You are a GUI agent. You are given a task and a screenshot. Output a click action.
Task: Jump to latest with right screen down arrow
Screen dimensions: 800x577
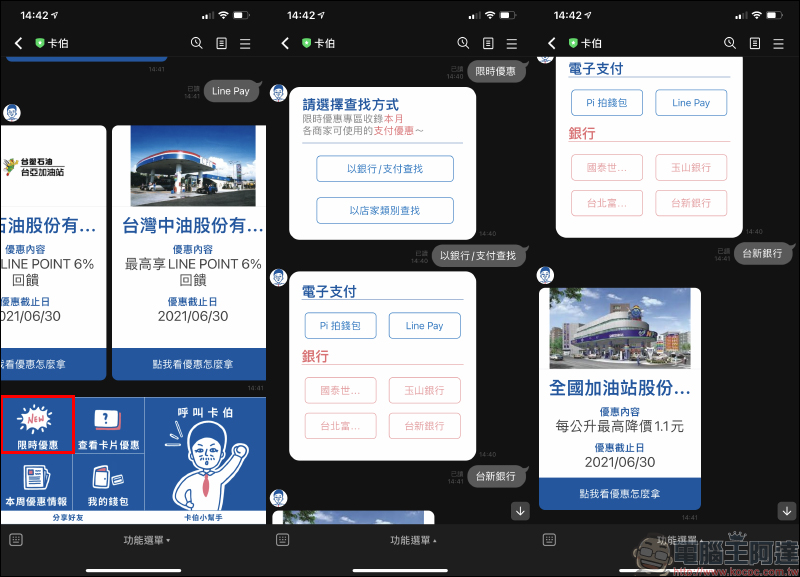pos(785,511)
